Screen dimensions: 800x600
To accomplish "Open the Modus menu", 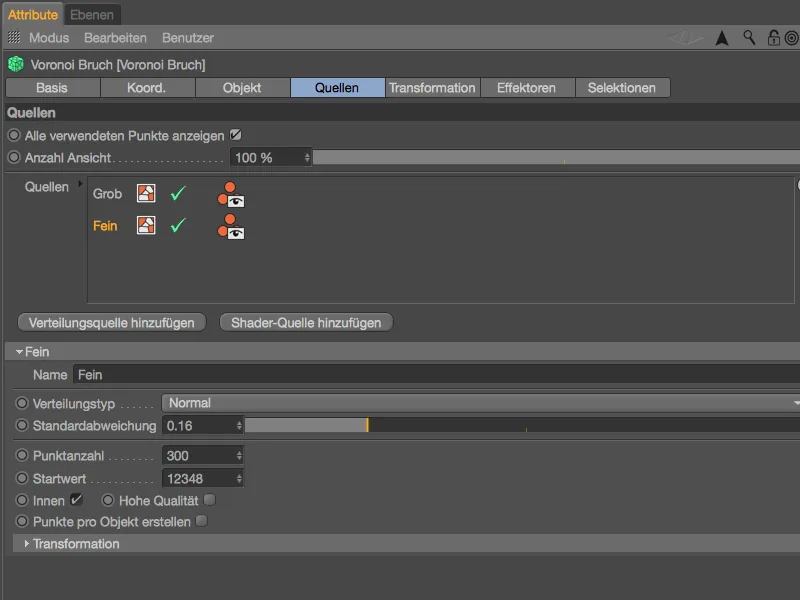I will (49, 38).
